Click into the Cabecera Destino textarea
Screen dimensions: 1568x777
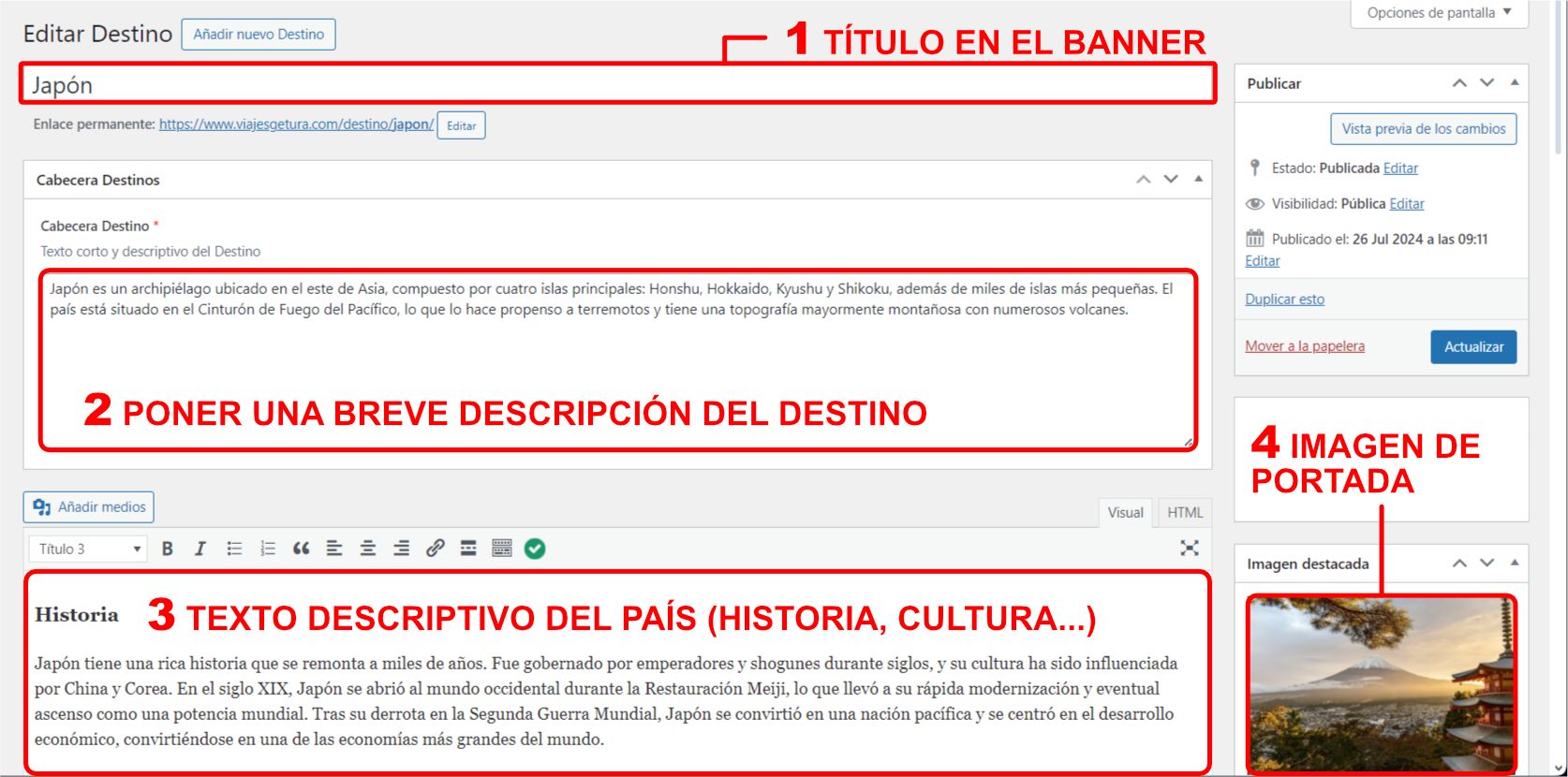(x=618, y=360)
